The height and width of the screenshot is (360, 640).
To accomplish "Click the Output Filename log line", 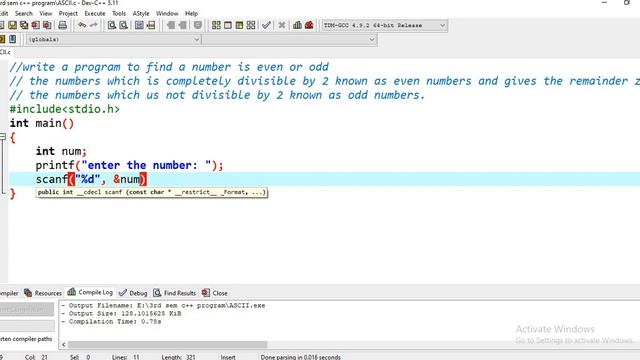I will click(163, 305).
